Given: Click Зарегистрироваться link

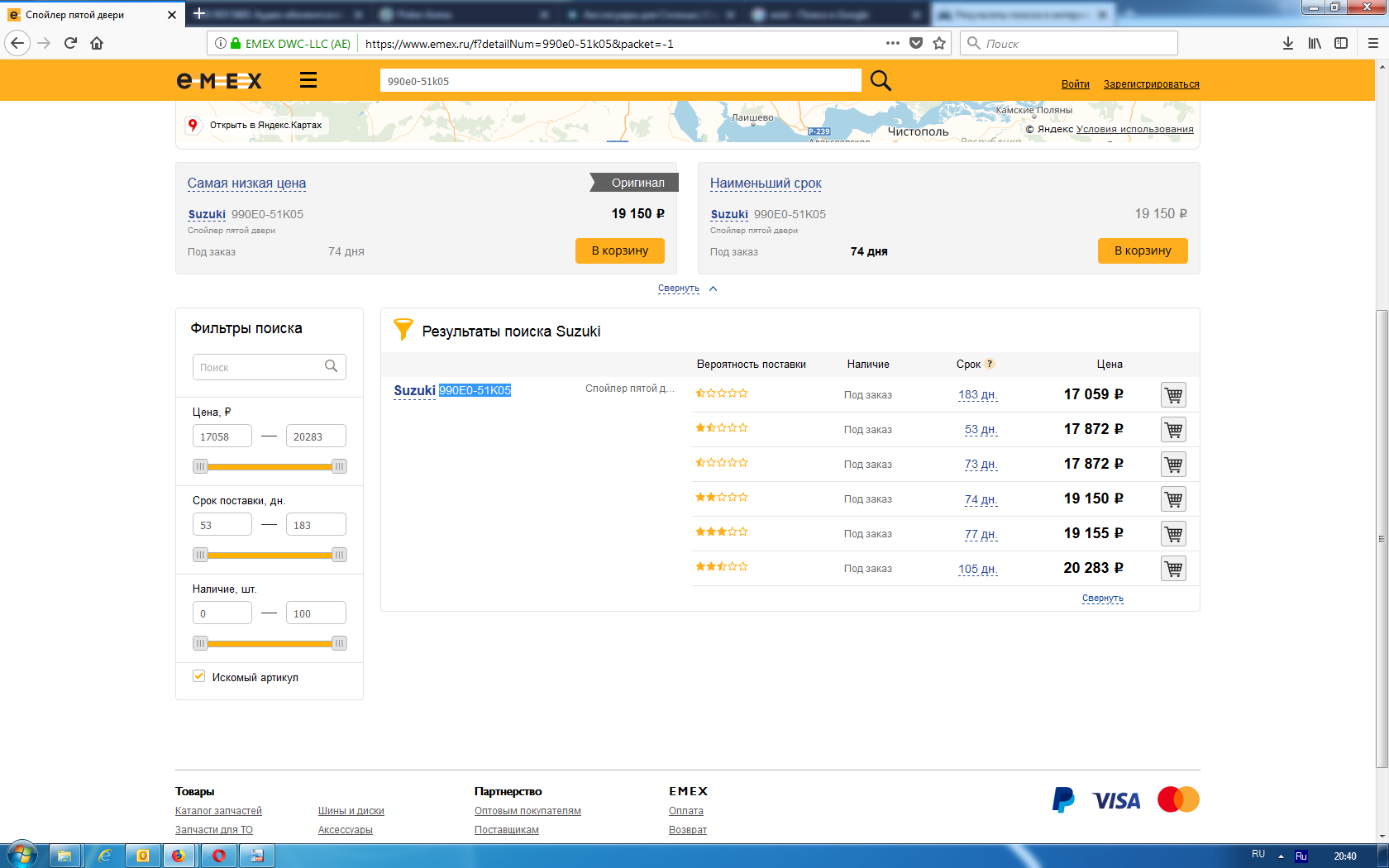Looking at the screenshot, I should coord(1152,84).
